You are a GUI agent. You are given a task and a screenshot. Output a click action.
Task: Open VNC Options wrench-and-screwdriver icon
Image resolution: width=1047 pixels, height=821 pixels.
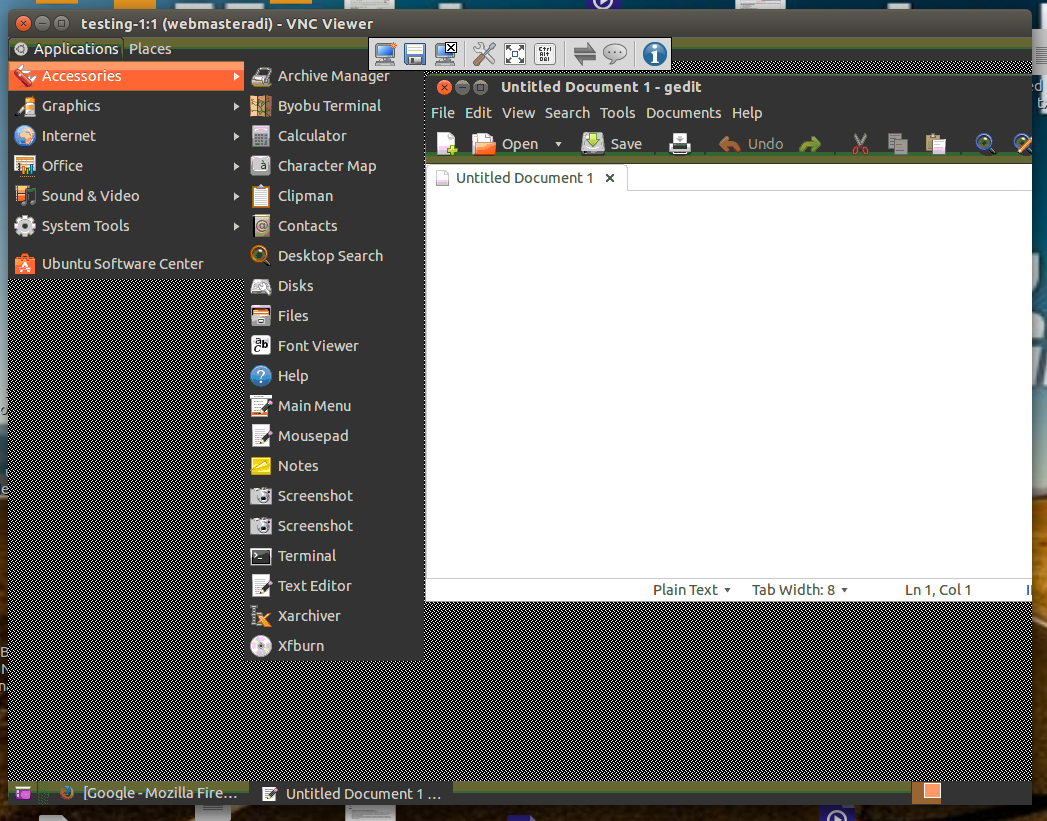pos(484,53)
